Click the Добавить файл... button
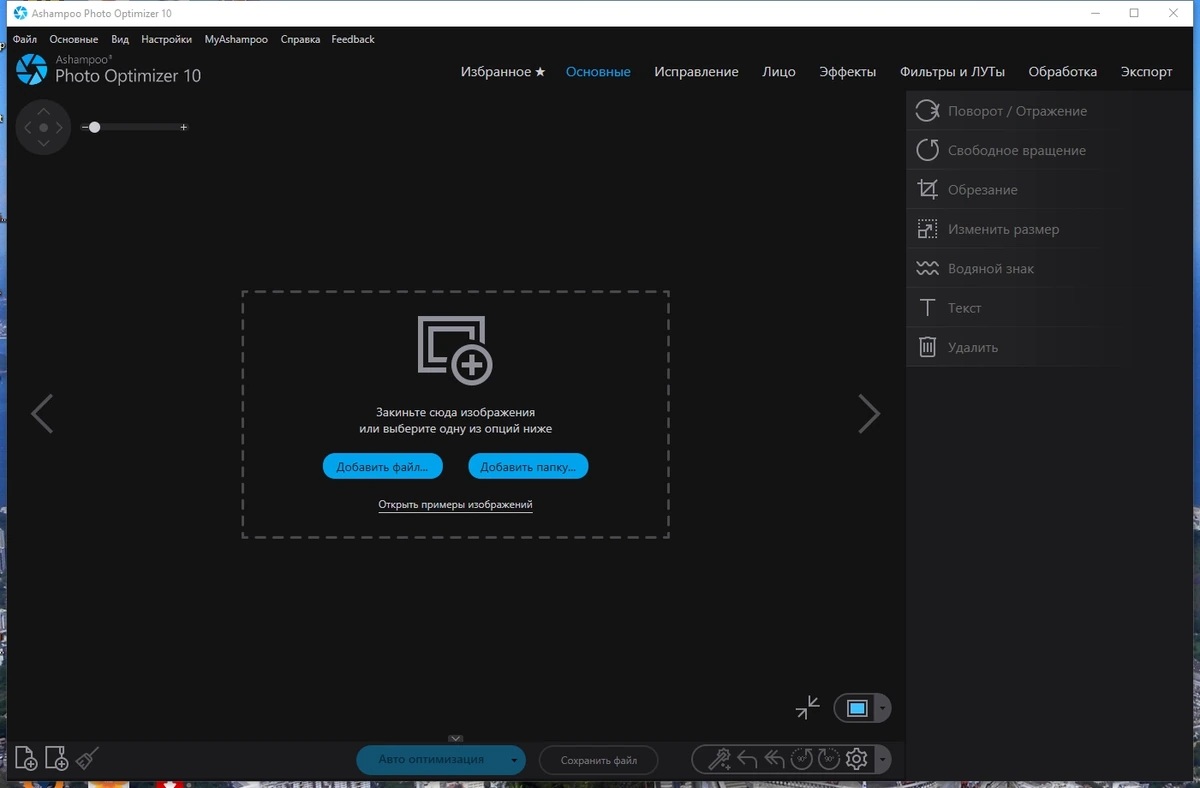The height and width of the screenshot is (788, 1200). [383, 466]
